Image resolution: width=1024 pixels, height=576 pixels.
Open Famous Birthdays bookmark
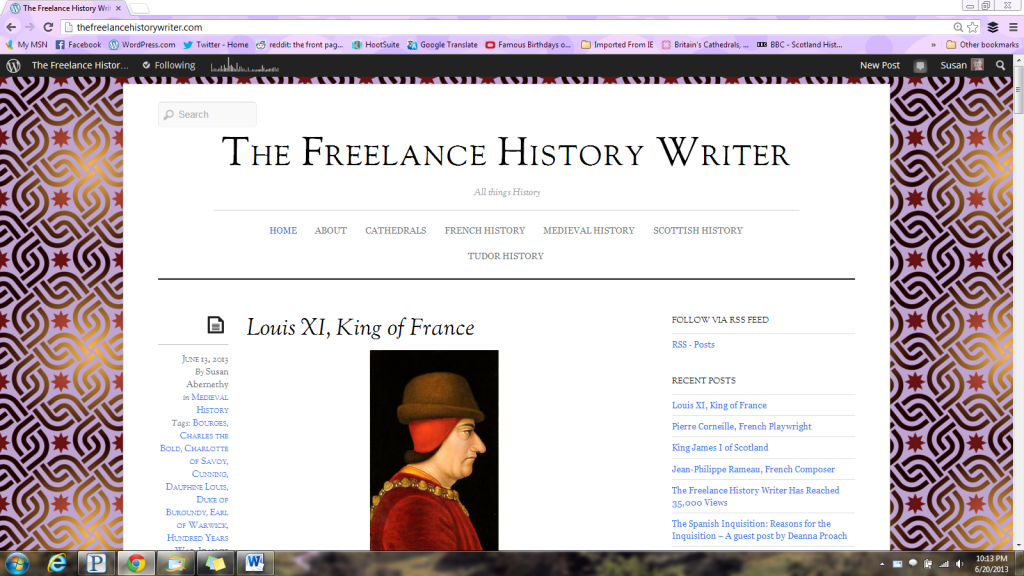[x=528, y=44]
